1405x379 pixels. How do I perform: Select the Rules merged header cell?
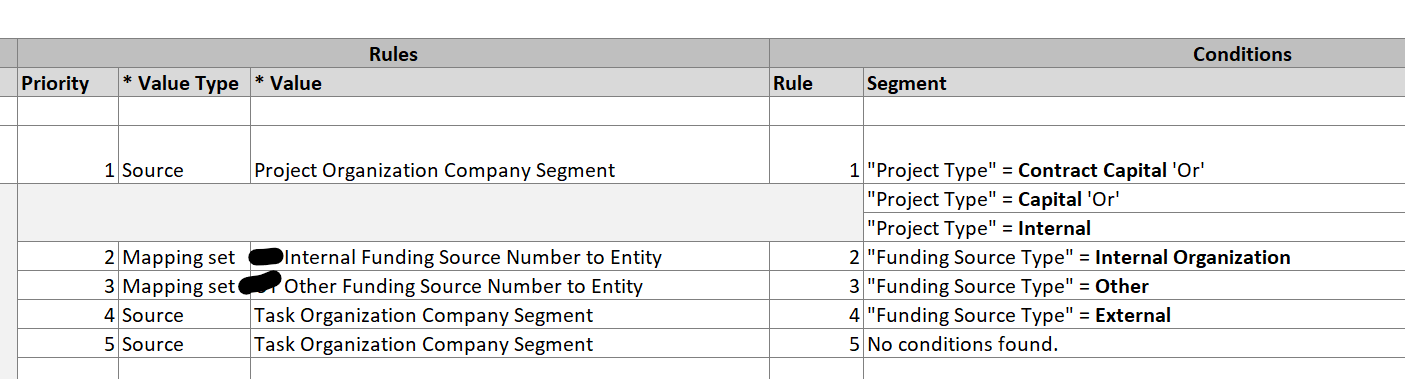393,54
